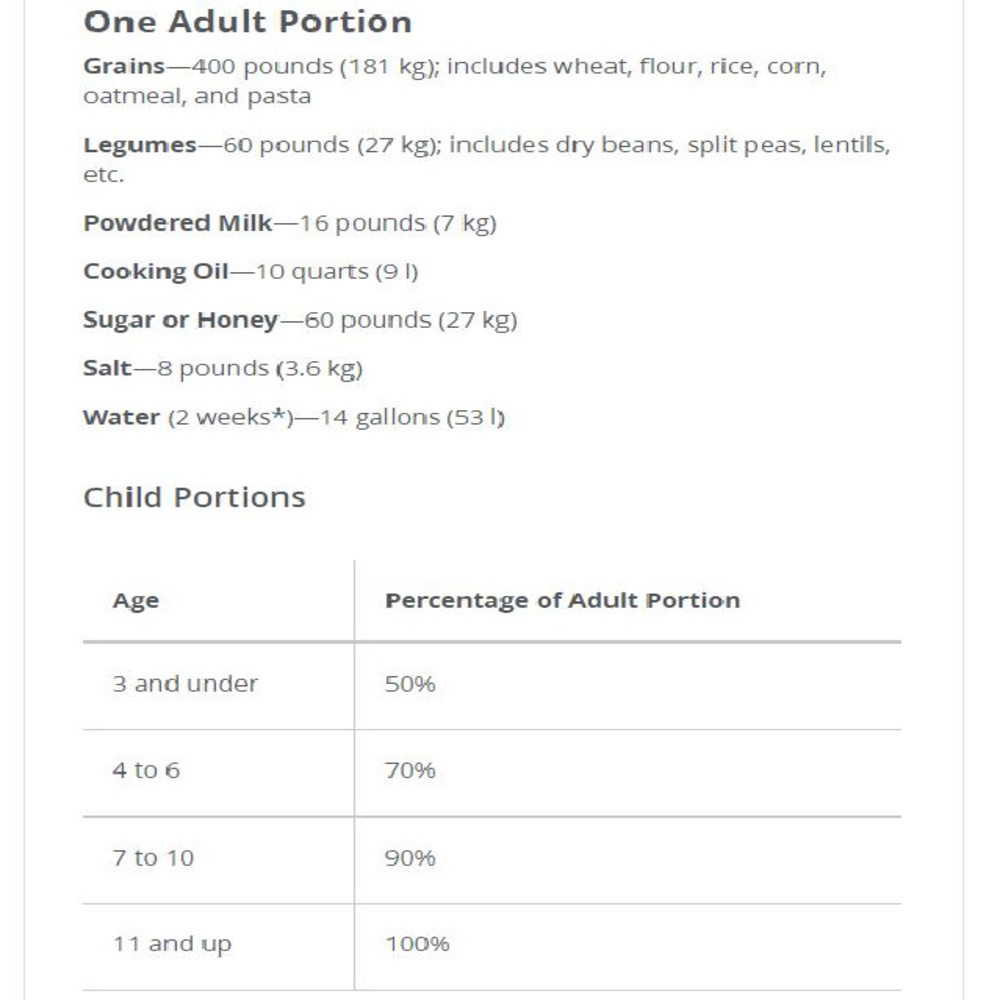Click the bold "Salt" label
The width and height of the screenshot is (1000, 1000).
coord(107,369)
